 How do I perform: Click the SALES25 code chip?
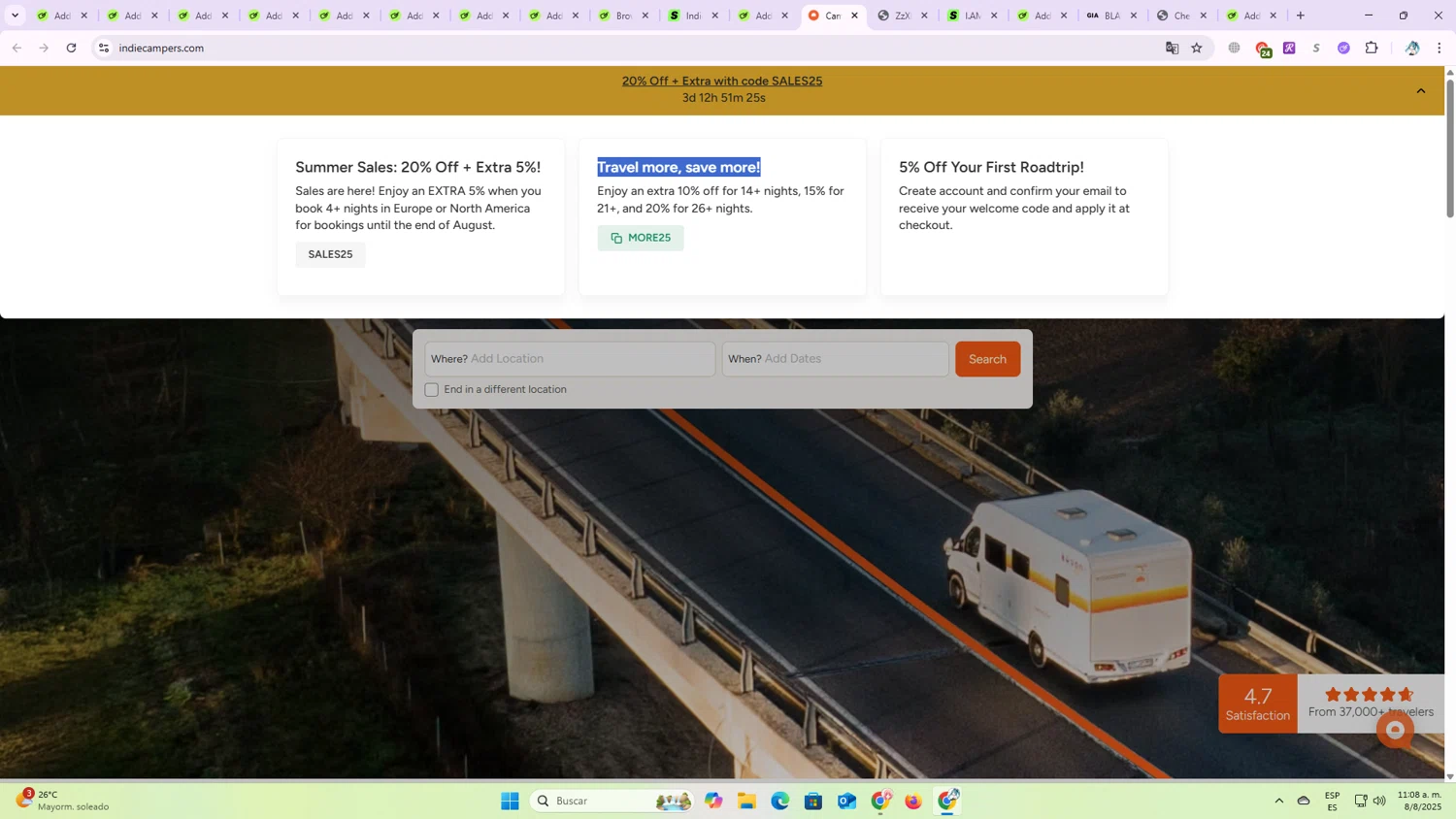[330, 254]
